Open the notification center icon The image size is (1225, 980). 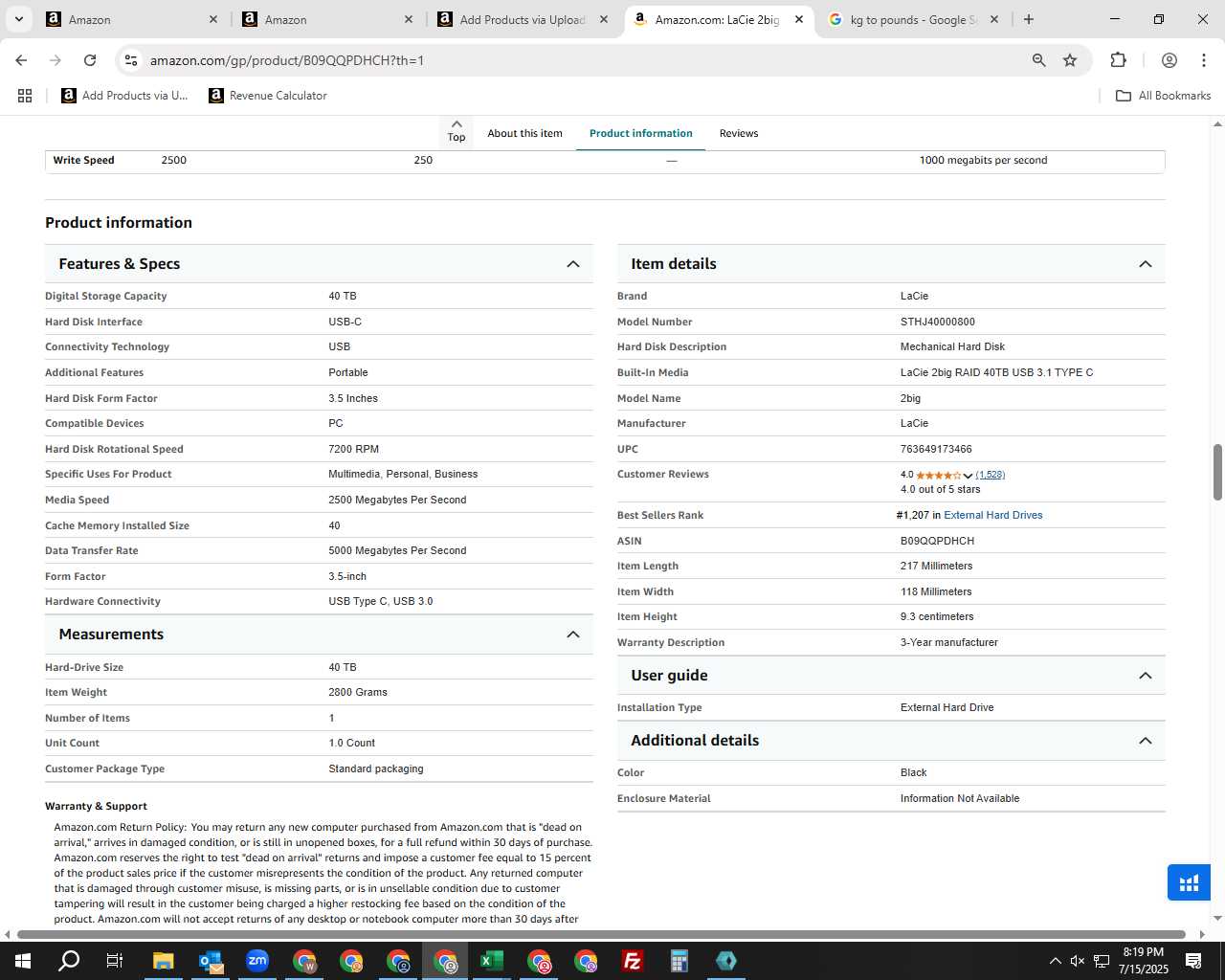tap(1193, 961)
